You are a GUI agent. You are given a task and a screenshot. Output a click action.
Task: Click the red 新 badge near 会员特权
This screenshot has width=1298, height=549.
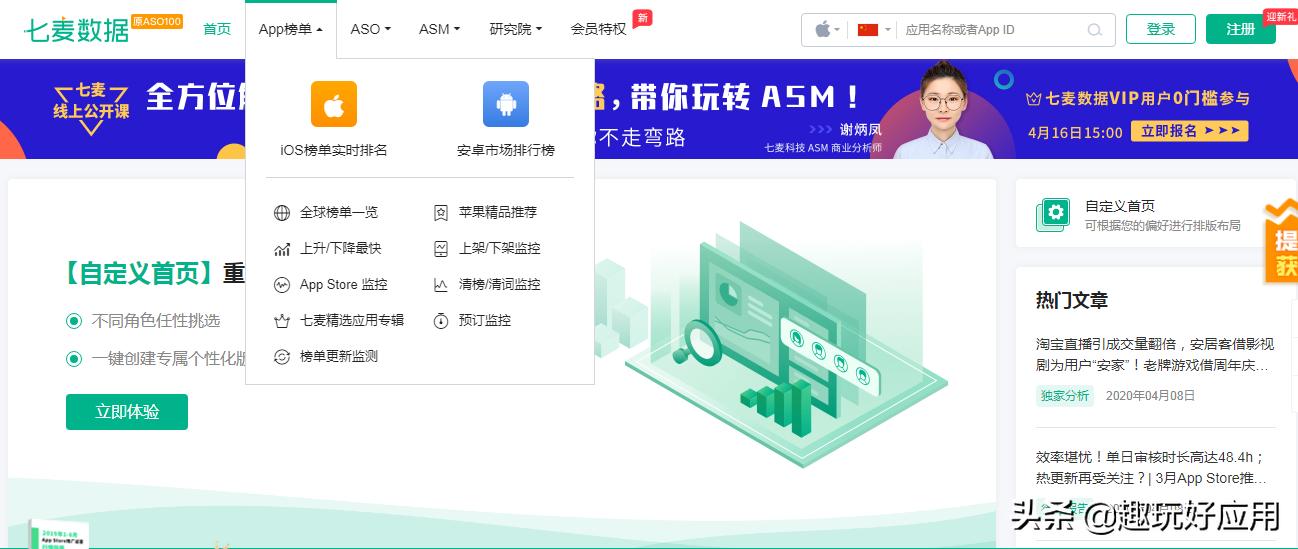(x=643, y=17)
